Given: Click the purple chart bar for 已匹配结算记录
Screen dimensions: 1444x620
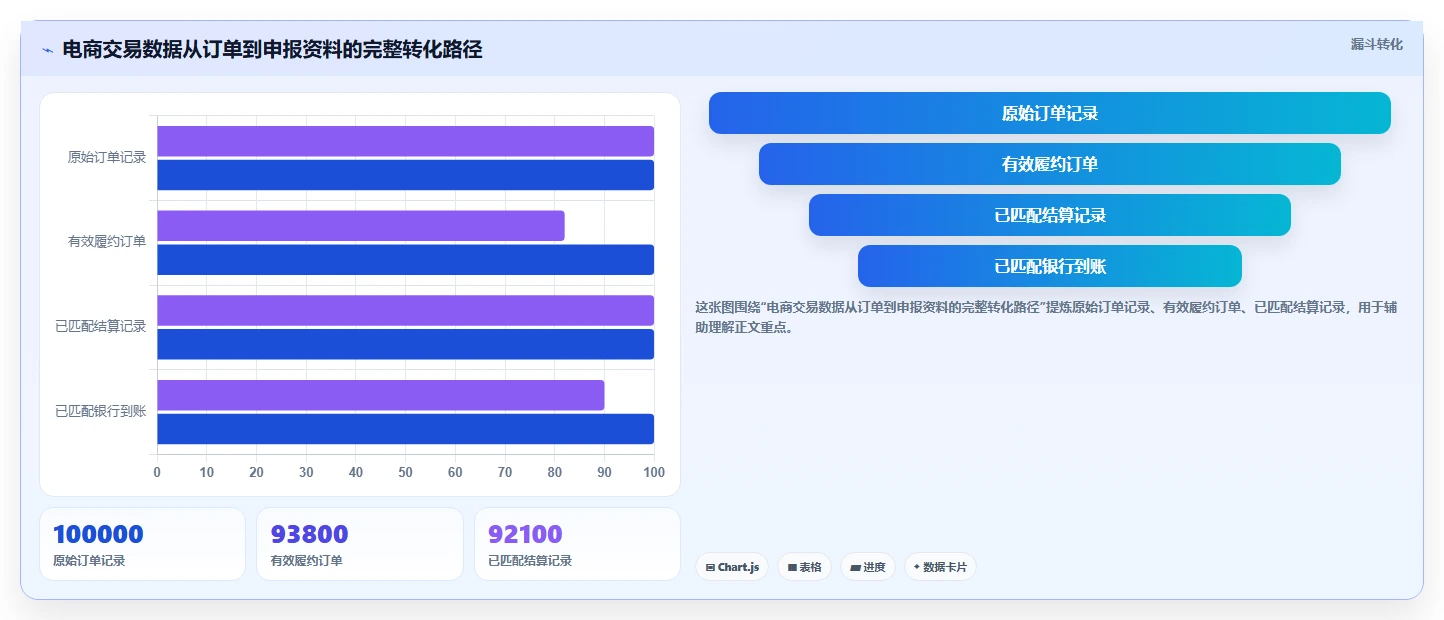Looking at the screenshot, I should (405, 310).
